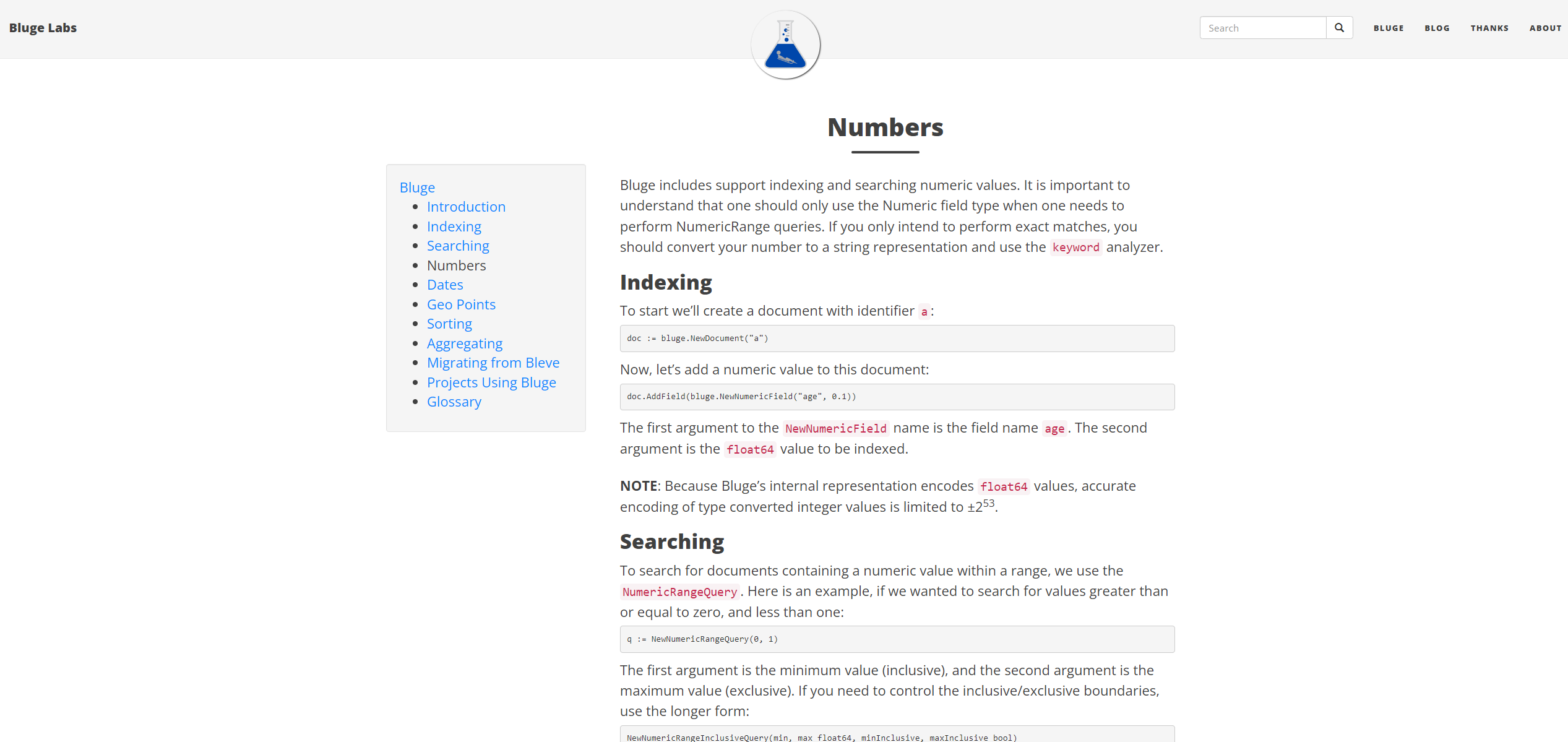This screenshot has height=742, width=1568.
Task: Click the search magnifier button
Action: coord(1339,28)
